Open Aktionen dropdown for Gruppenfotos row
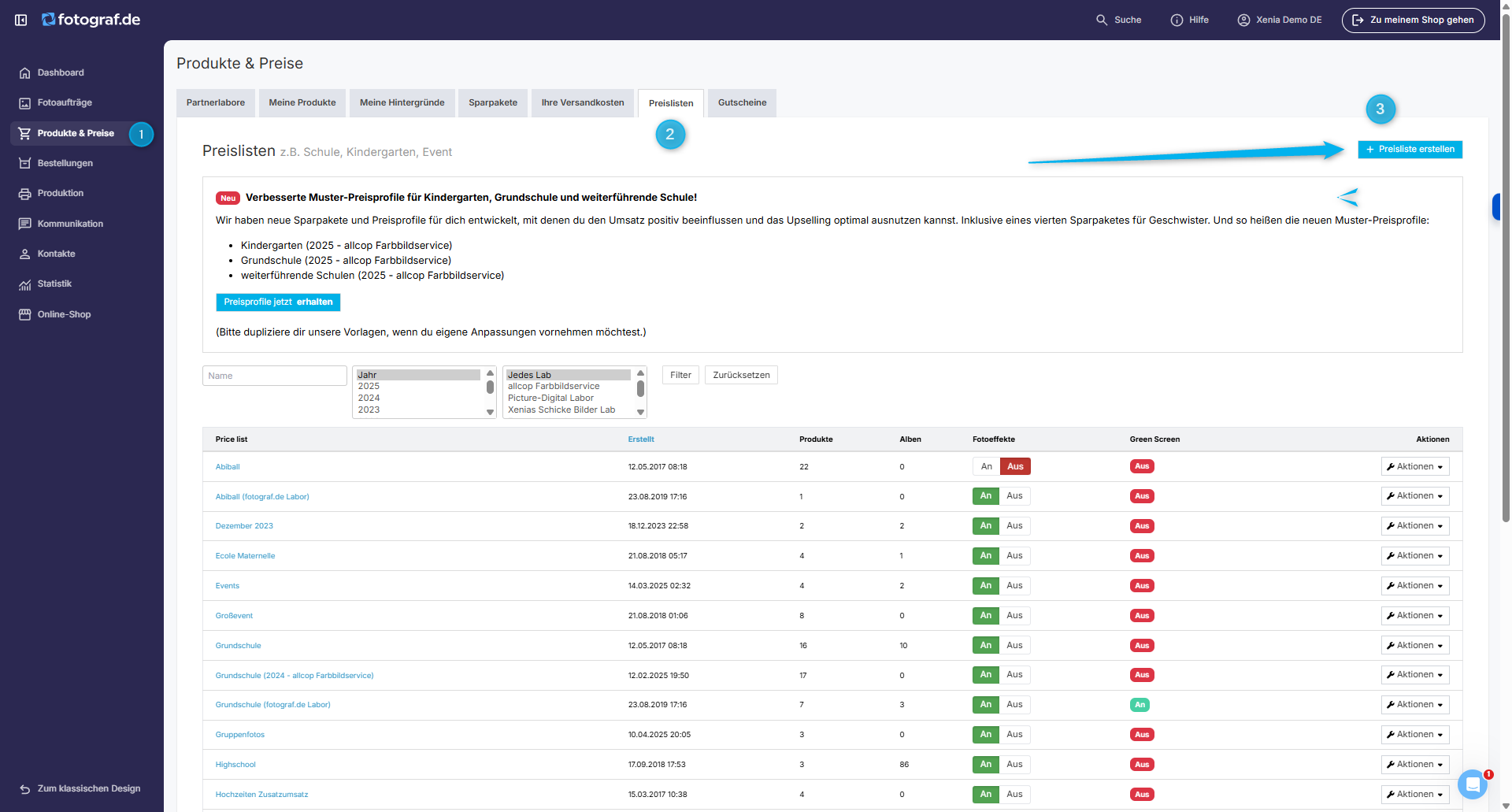 click(1415, 735)
